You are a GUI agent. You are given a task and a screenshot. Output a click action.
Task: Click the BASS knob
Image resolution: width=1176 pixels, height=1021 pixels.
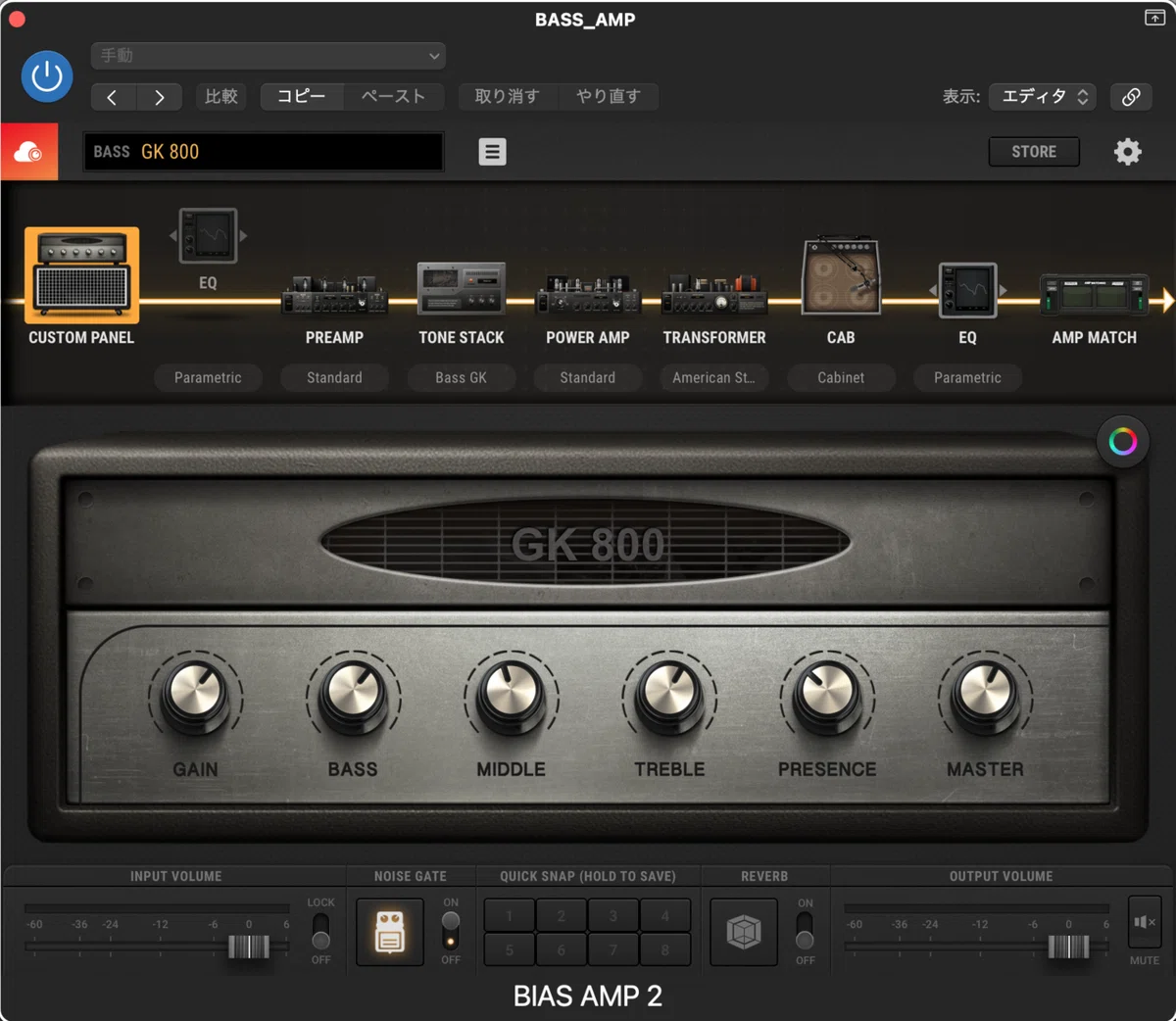tap(353, 698)
